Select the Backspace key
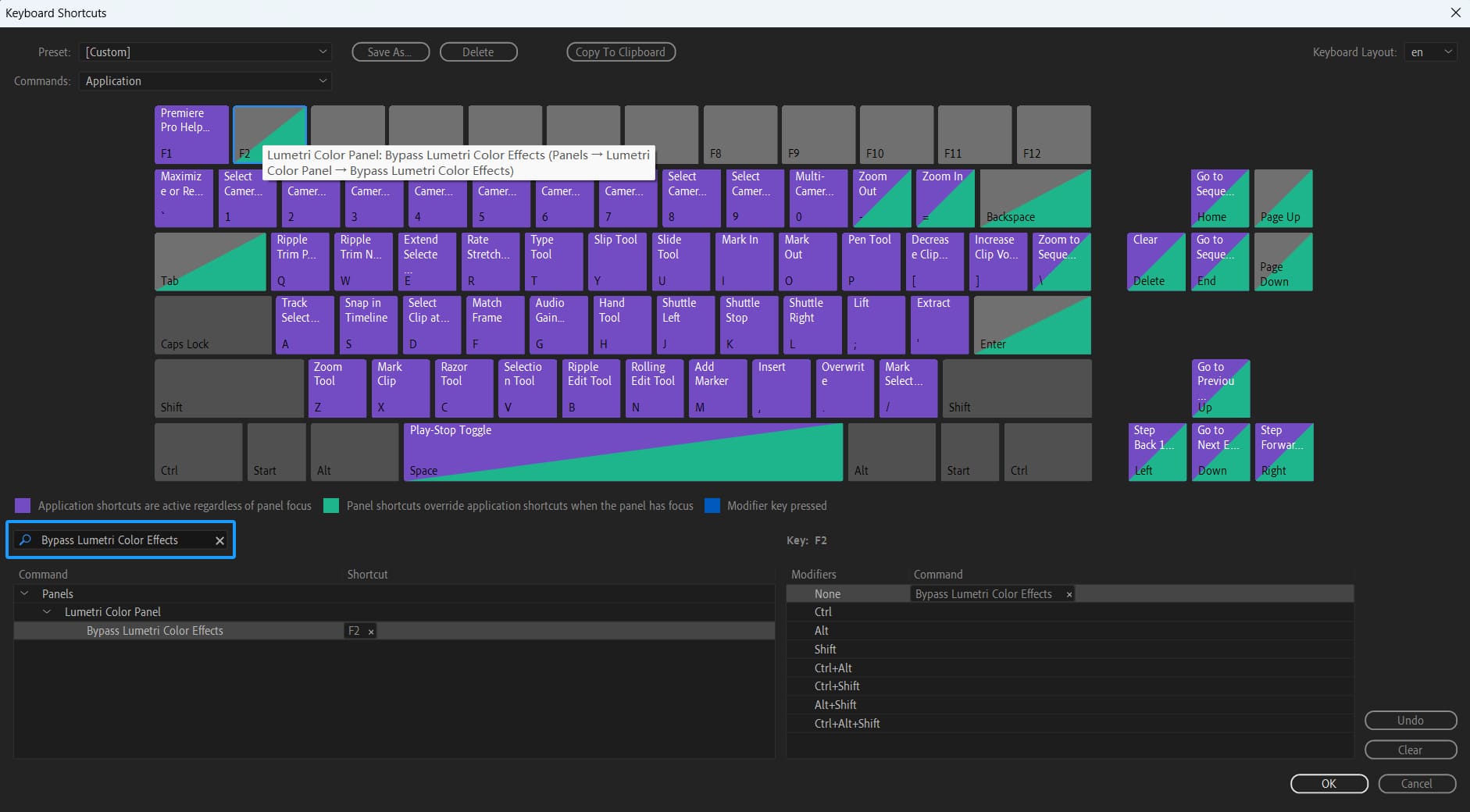Screen dimensions: 1470x812 [x=1036, y=198]
